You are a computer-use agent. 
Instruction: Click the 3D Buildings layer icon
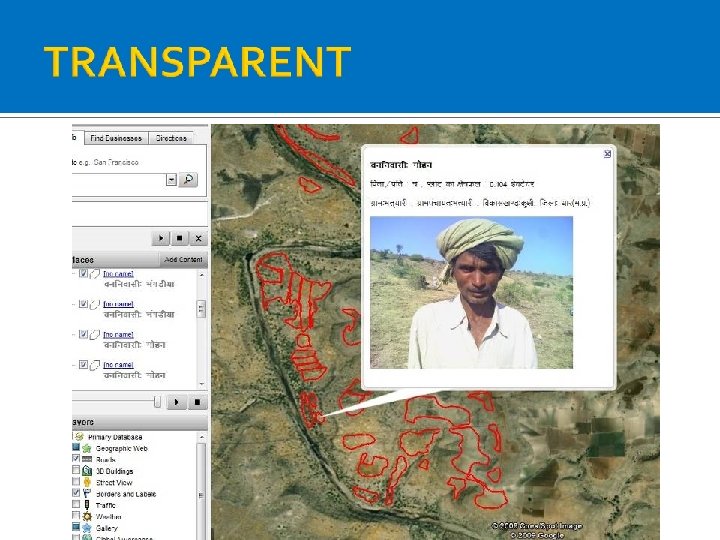(87, 471)
